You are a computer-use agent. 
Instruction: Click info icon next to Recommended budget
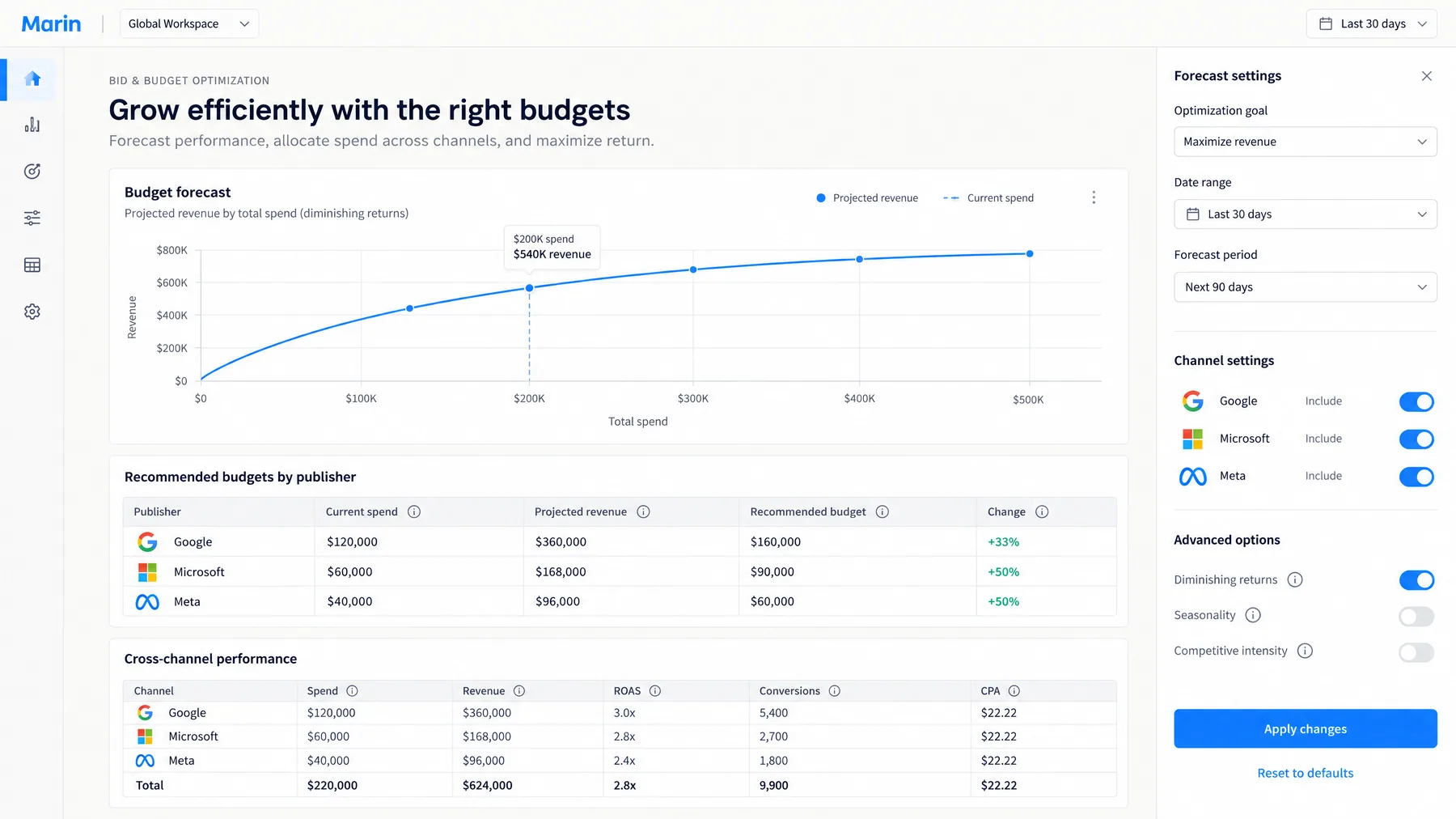(882, 511)
